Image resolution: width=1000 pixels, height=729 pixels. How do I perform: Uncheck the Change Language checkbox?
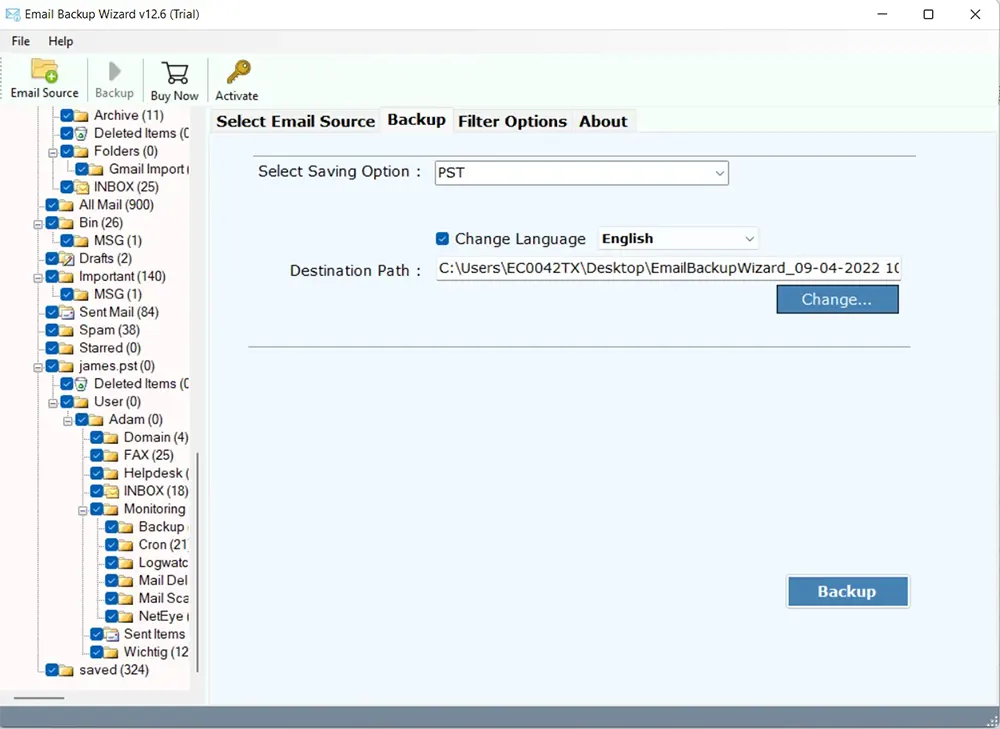click(442, 239)
